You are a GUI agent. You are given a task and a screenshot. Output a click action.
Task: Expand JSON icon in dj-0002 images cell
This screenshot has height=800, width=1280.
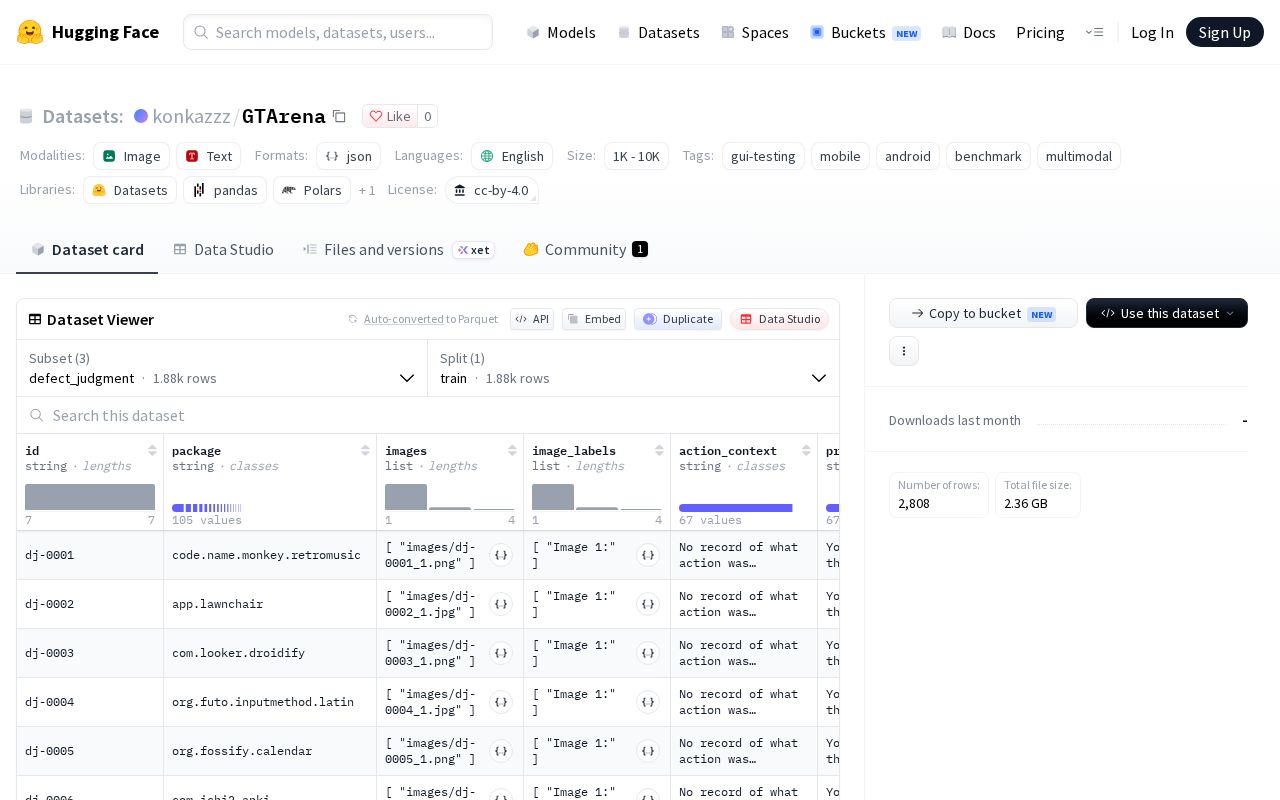pos(501,604)
